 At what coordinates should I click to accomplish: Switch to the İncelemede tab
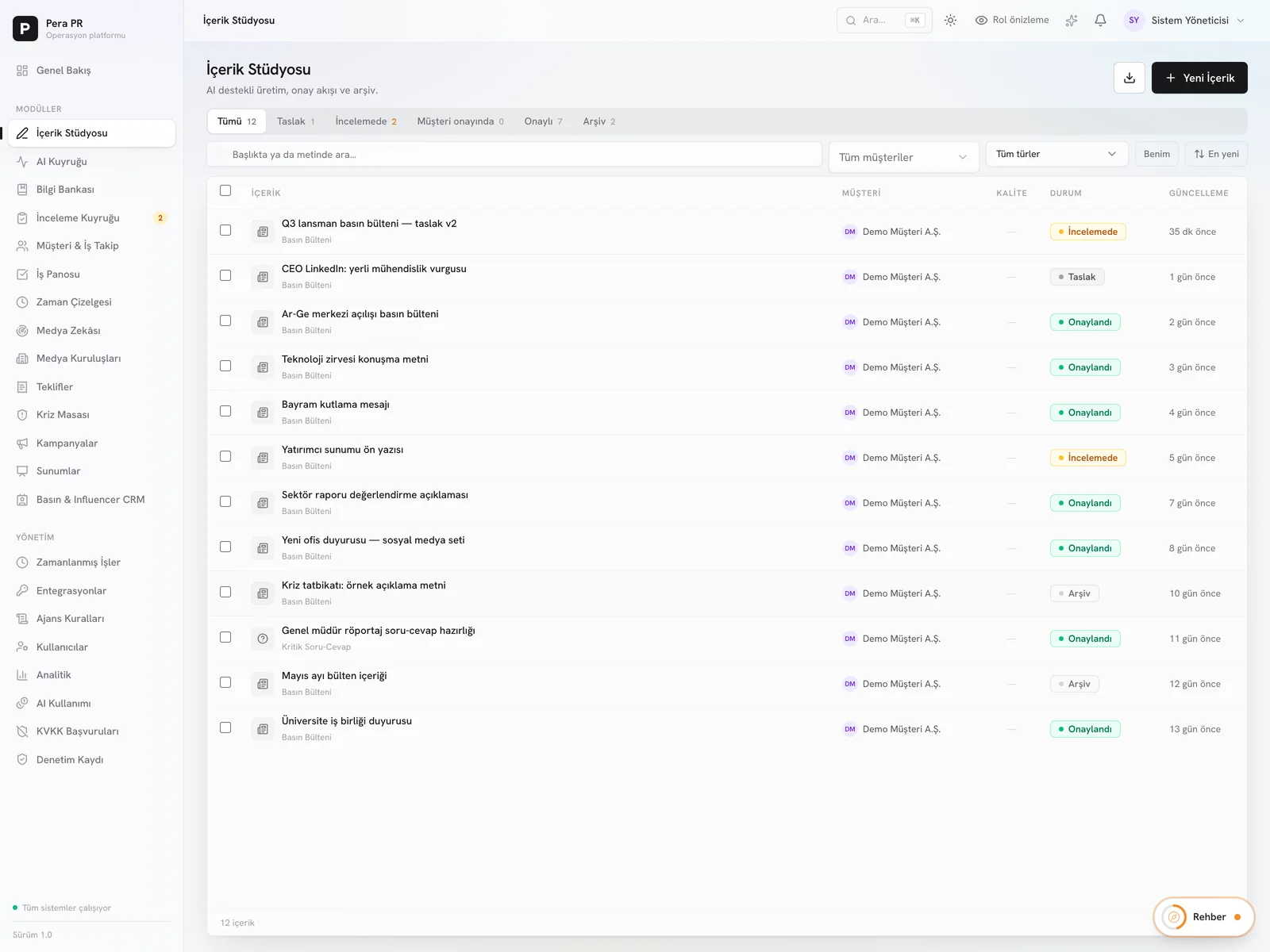[x=365, y=121]
